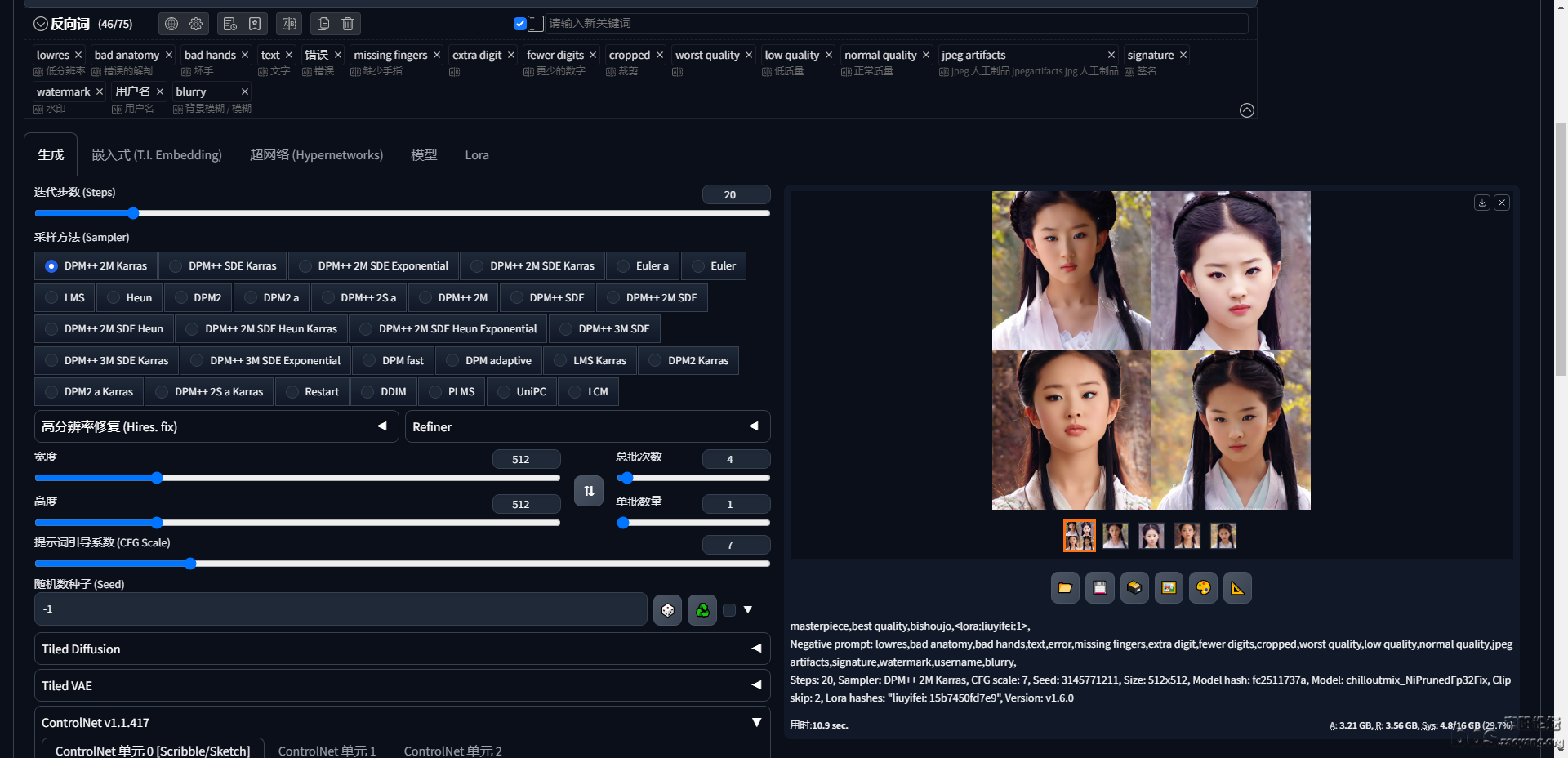The width and height of the screenshot is (1568, 758).
Task: Click the globe language icon in negative prompt toolbar
Action: pyautogui.click(x=171, y=24)
